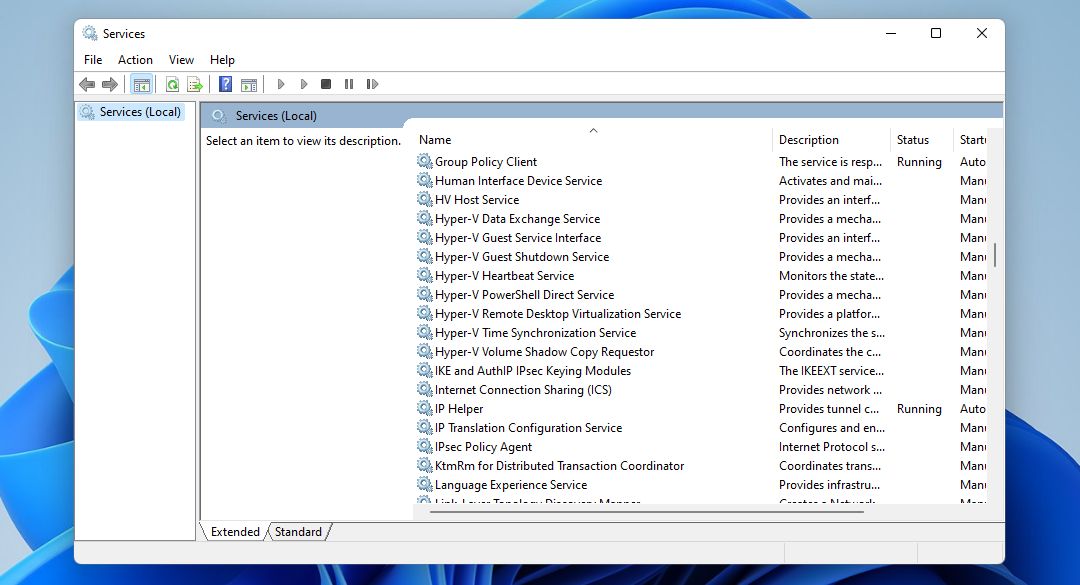Click 'Internet Protocol s...' description cell
Viewport: 1080px width, 585px height.
(831, 447)
